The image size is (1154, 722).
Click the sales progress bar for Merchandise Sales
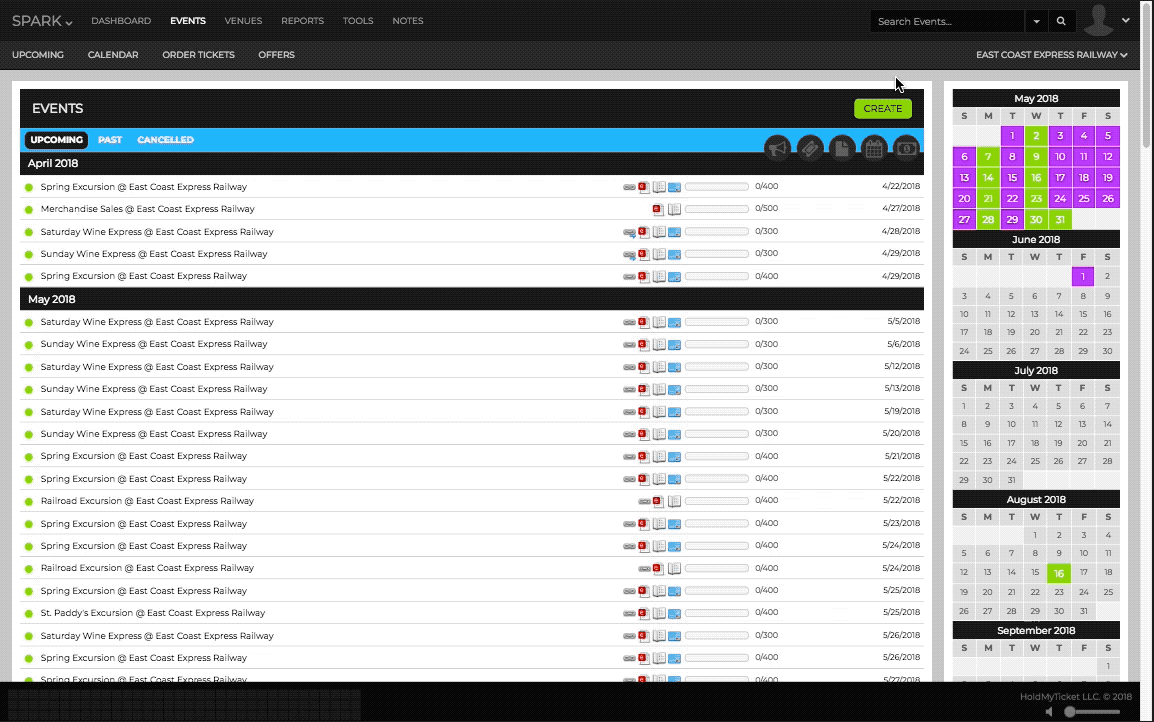pyautogui.click(x=717, y=209)
